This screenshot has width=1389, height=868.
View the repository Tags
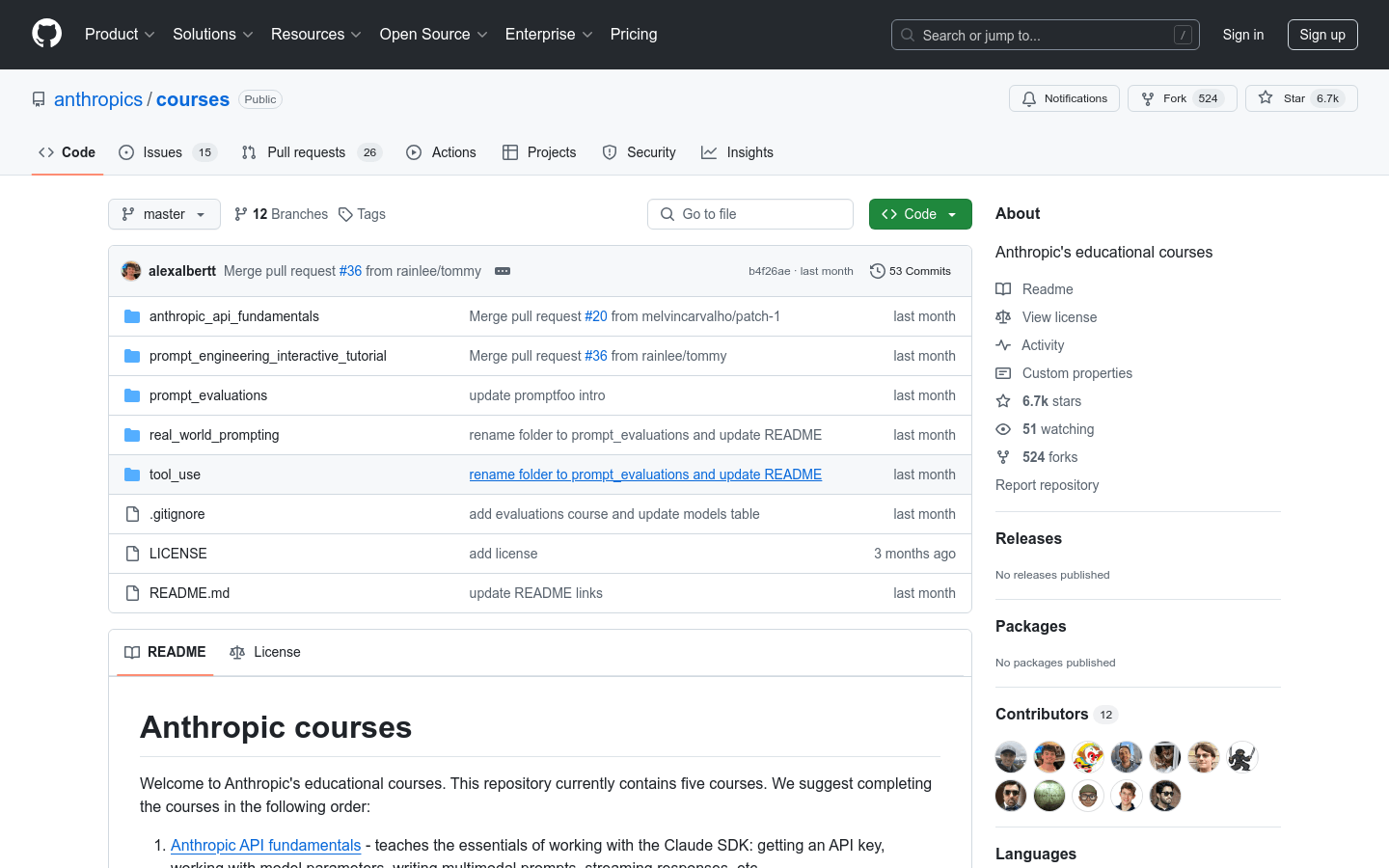point(362,214)
